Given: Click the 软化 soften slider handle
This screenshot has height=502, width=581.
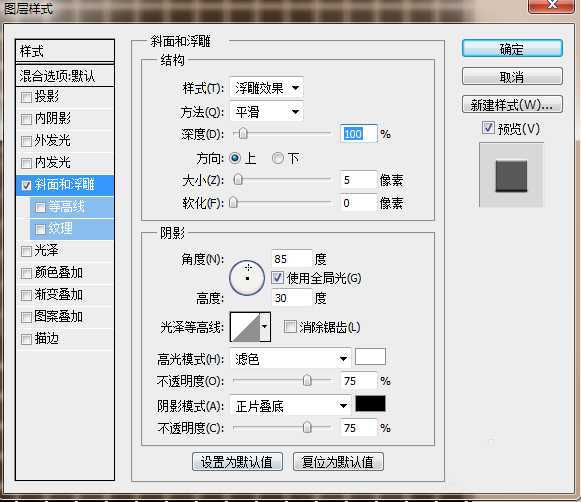Looking at the screenshot, I should point(233,203).
